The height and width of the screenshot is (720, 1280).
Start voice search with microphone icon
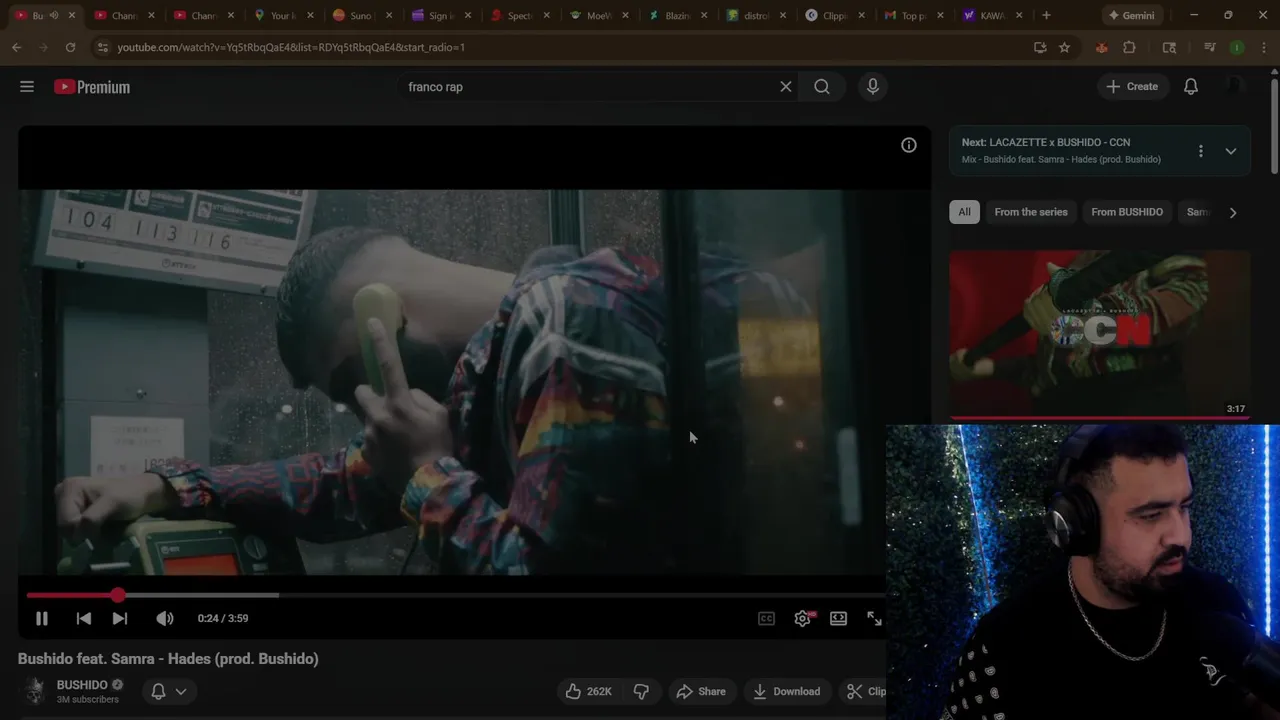[x=873, y=87]
